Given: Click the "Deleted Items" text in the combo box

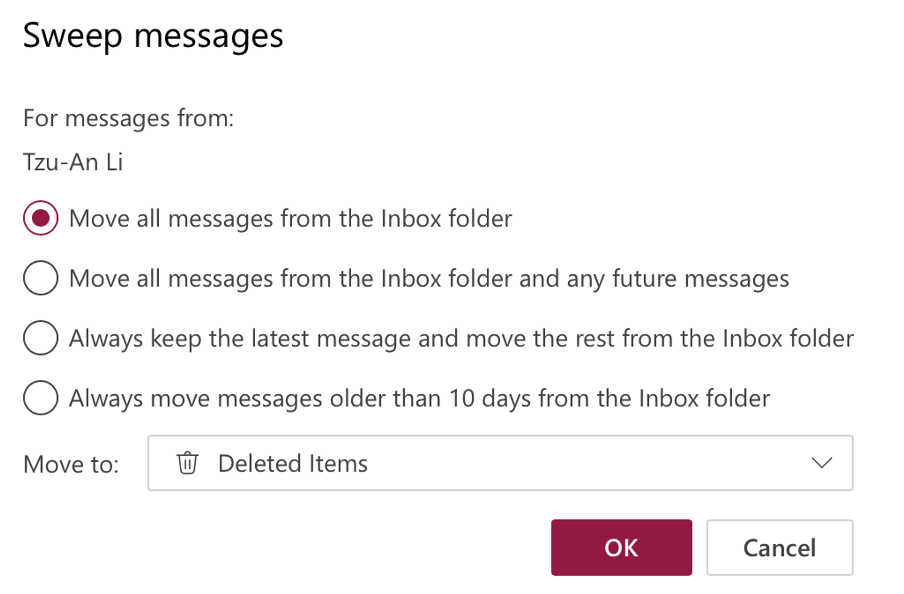Looking at the screenshot, I should tap(293, 463).
